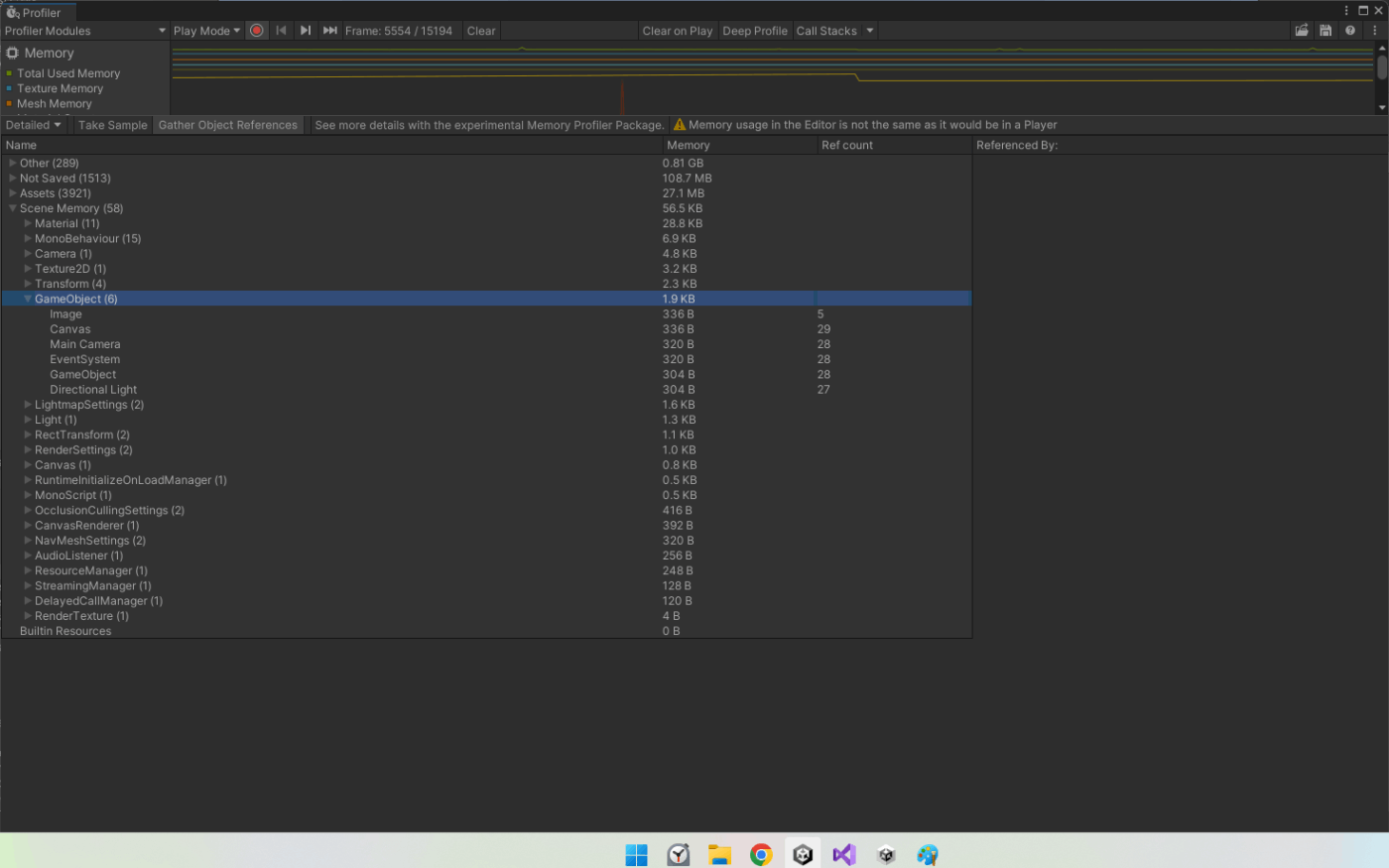Open the Call Stacks dropdown arrow
The image size is (1389, 868).
(870, 31)
